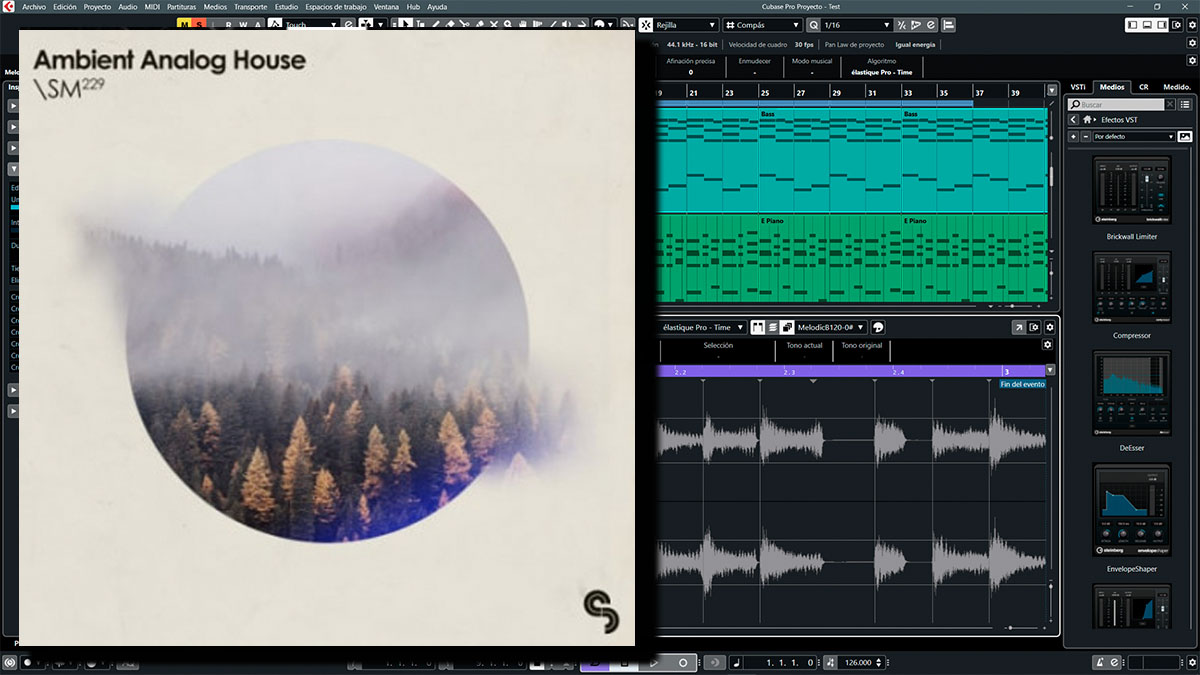Click the minus button beside Por defecto

1084,136
